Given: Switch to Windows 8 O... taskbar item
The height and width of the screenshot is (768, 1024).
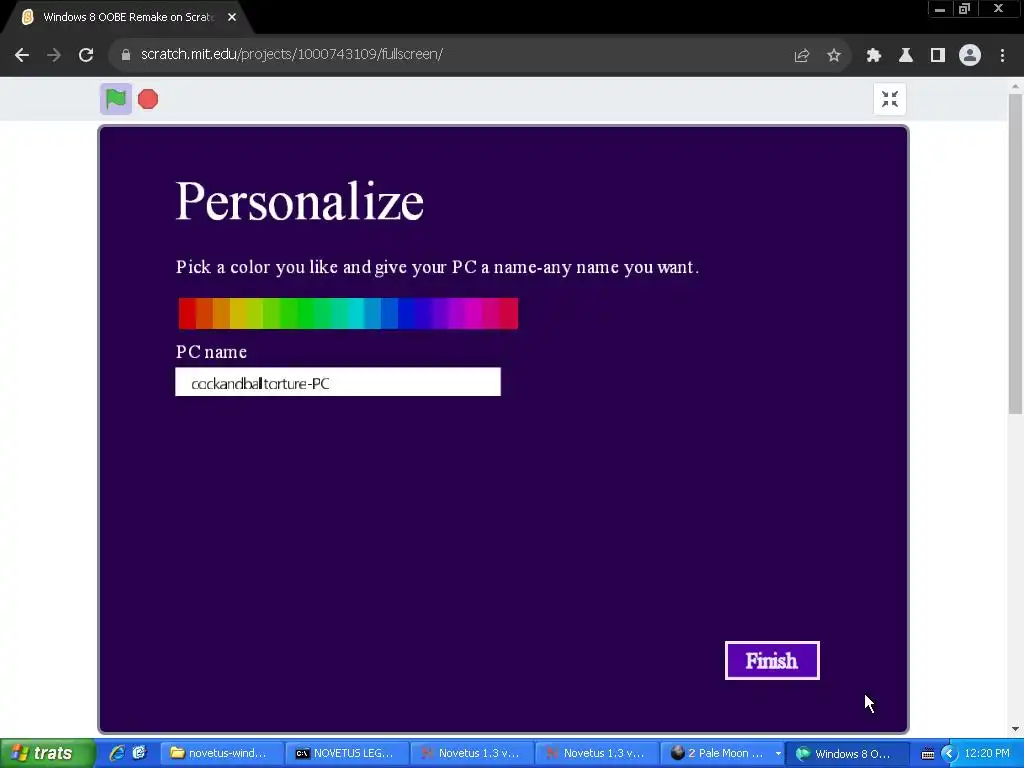Looking at the screenshot, I should [x=846, y=754].
